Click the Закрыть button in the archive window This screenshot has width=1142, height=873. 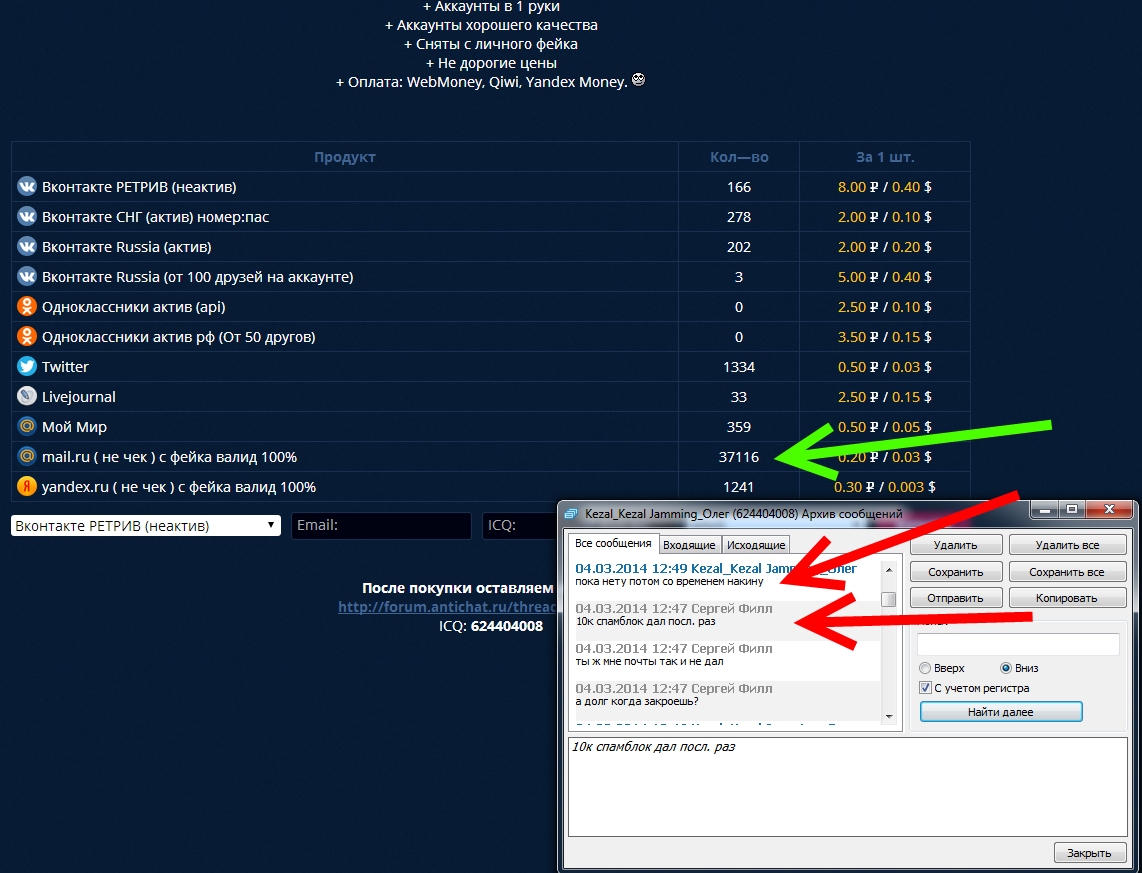pyautogui.click(x=1089, y=853)
